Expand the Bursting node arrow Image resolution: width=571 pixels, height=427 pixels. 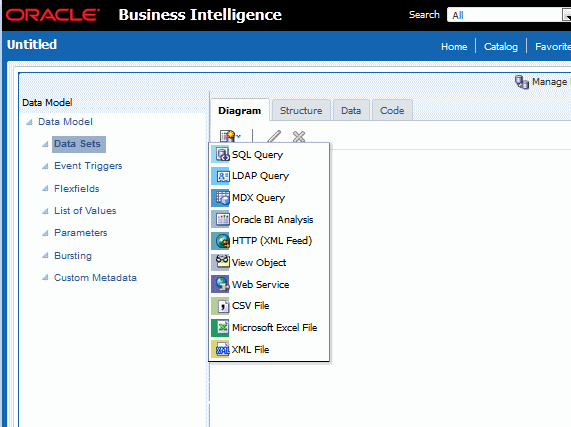pos(45,256)
